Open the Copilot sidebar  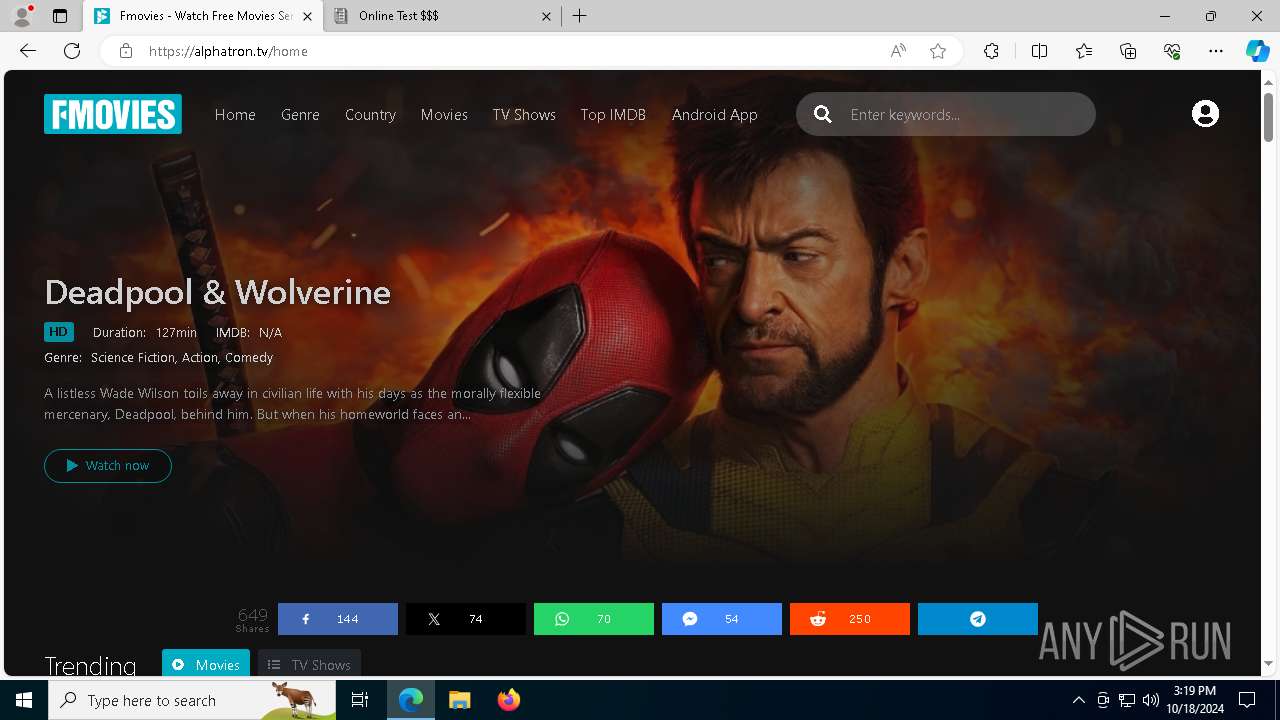click(1257, 51)
